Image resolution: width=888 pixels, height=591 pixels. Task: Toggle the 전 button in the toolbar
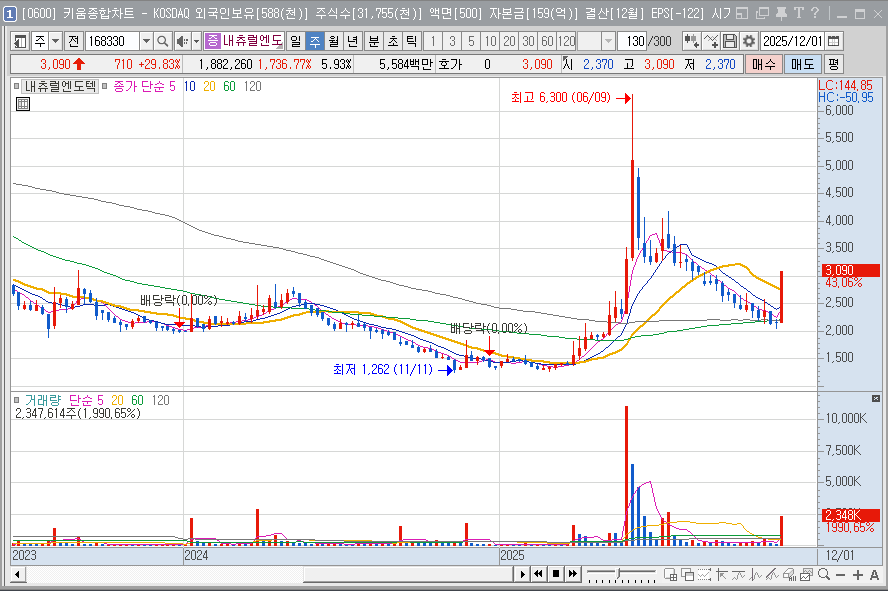73,41
